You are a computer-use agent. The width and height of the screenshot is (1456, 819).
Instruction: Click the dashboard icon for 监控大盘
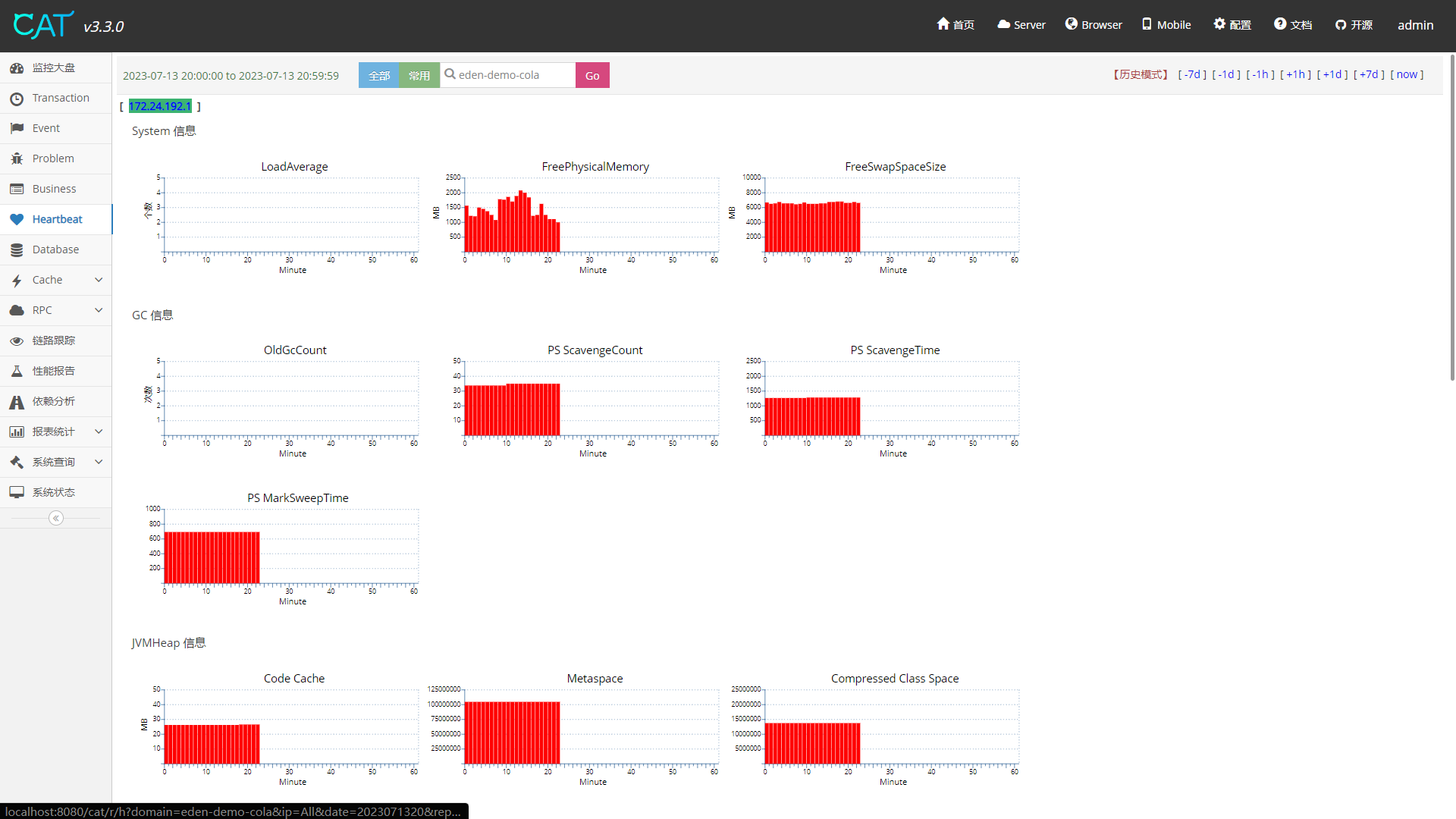[x=17, y=68]
